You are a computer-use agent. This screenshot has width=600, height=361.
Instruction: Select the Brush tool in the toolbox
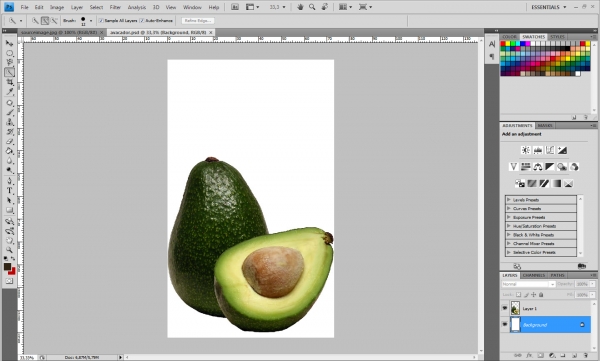pos(9,112)
